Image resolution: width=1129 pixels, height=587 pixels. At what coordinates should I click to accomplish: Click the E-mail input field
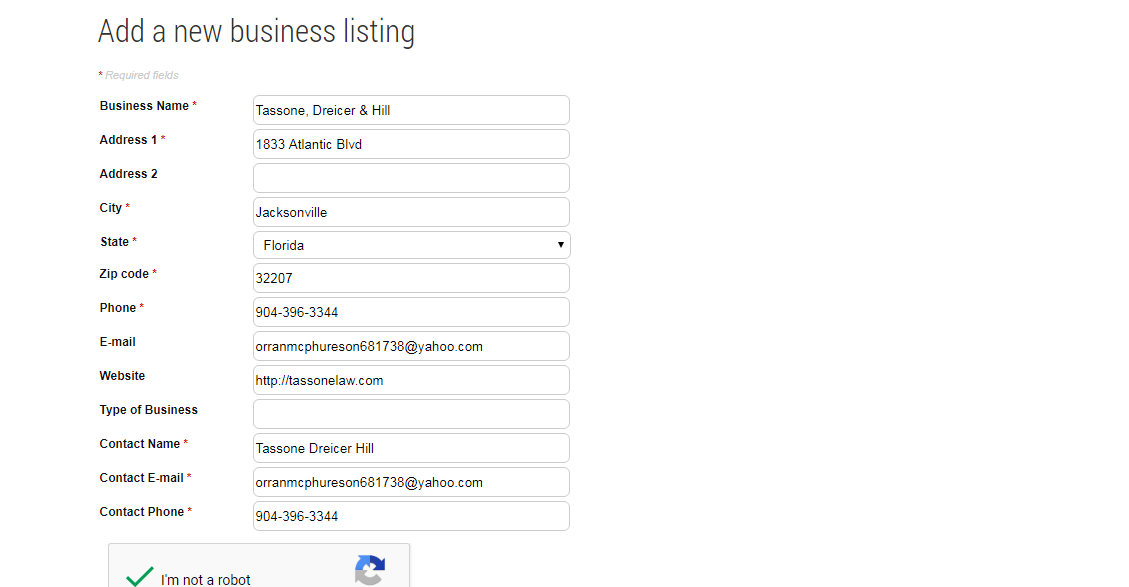coord(411,346)
